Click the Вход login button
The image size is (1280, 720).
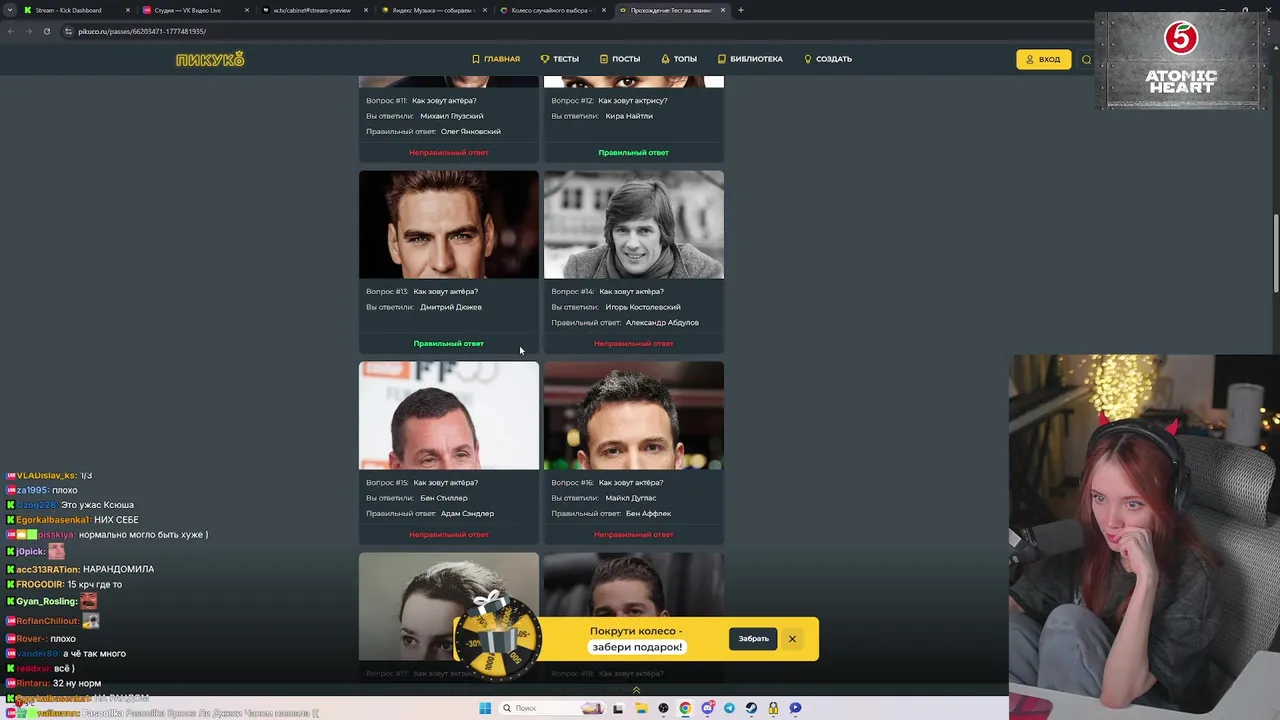coord(1043,59)
